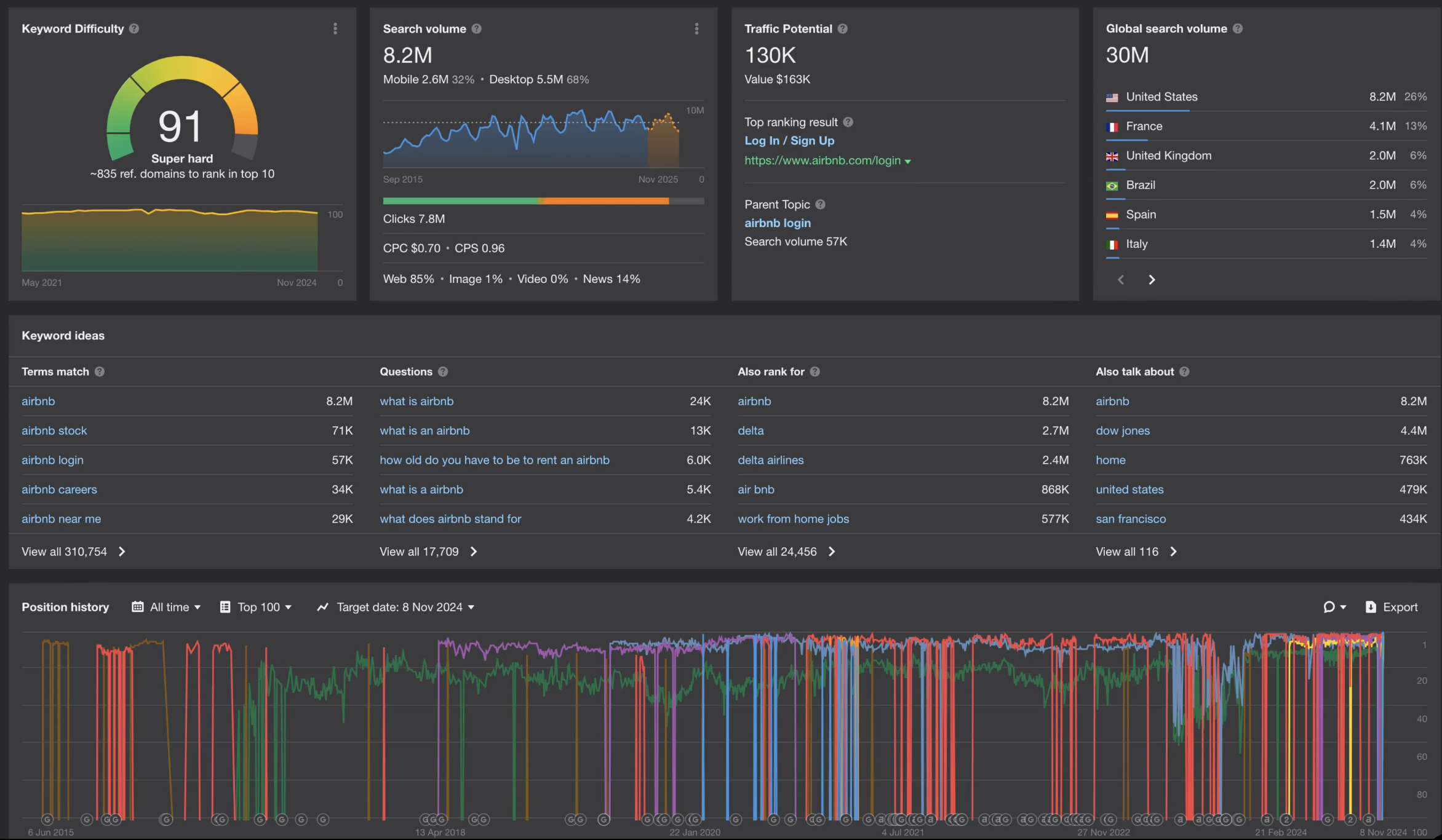
Task: Open airbnb careers keyword
Action: pos(59,489)
